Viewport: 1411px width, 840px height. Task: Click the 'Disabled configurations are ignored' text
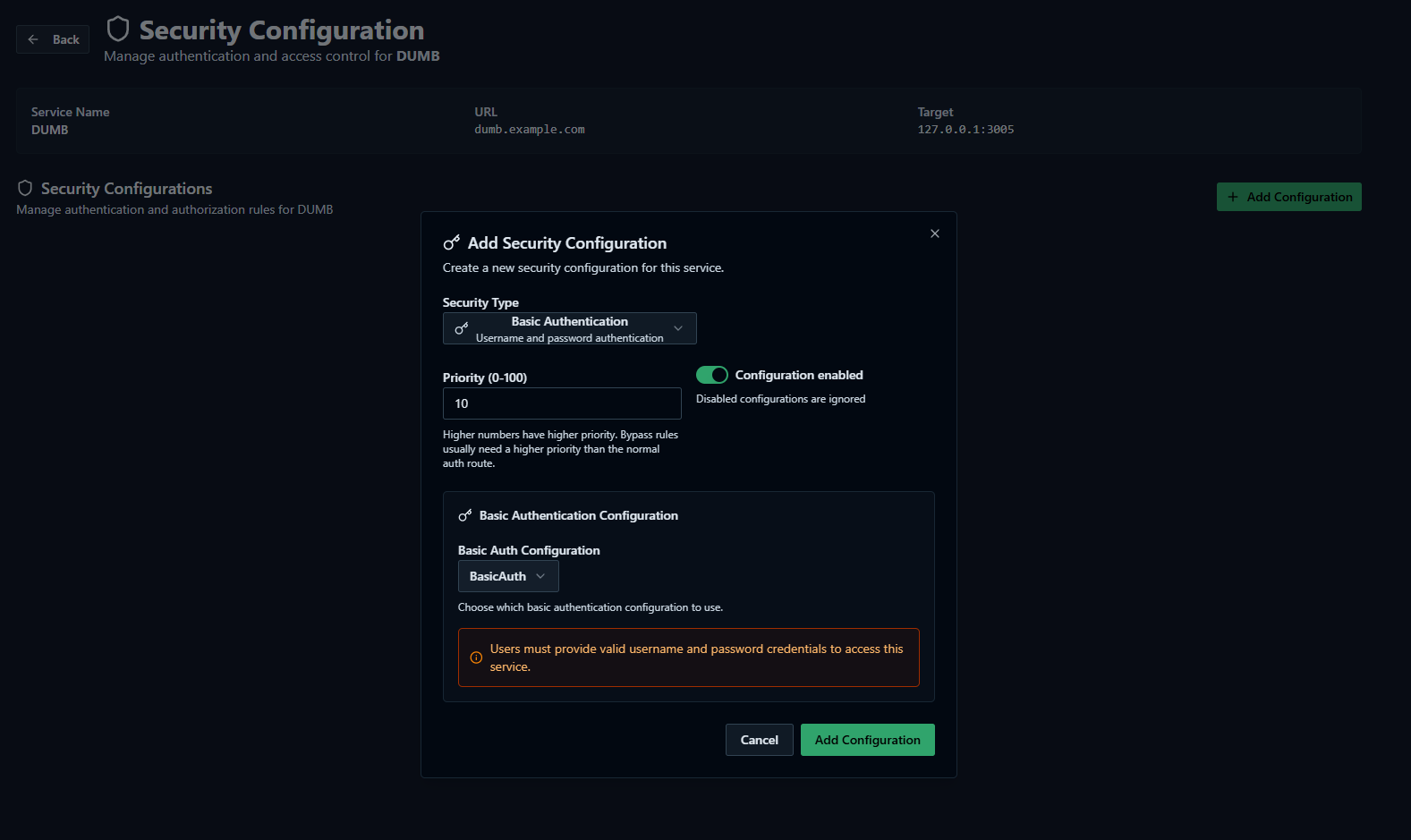781,399
